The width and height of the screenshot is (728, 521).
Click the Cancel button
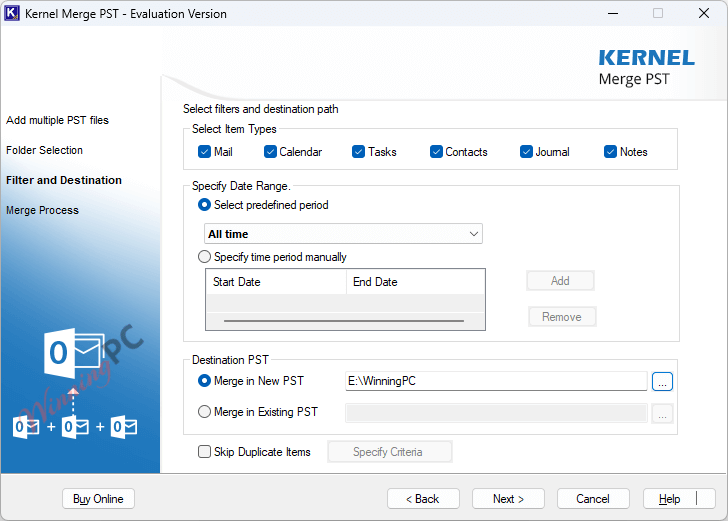point(593,499)
